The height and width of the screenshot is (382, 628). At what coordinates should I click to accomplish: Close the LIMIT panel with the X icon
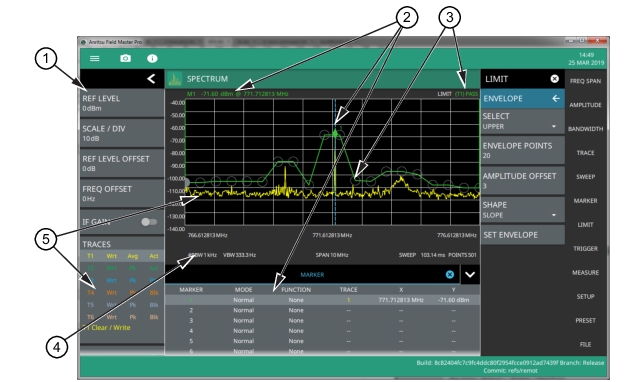point(554,79)
